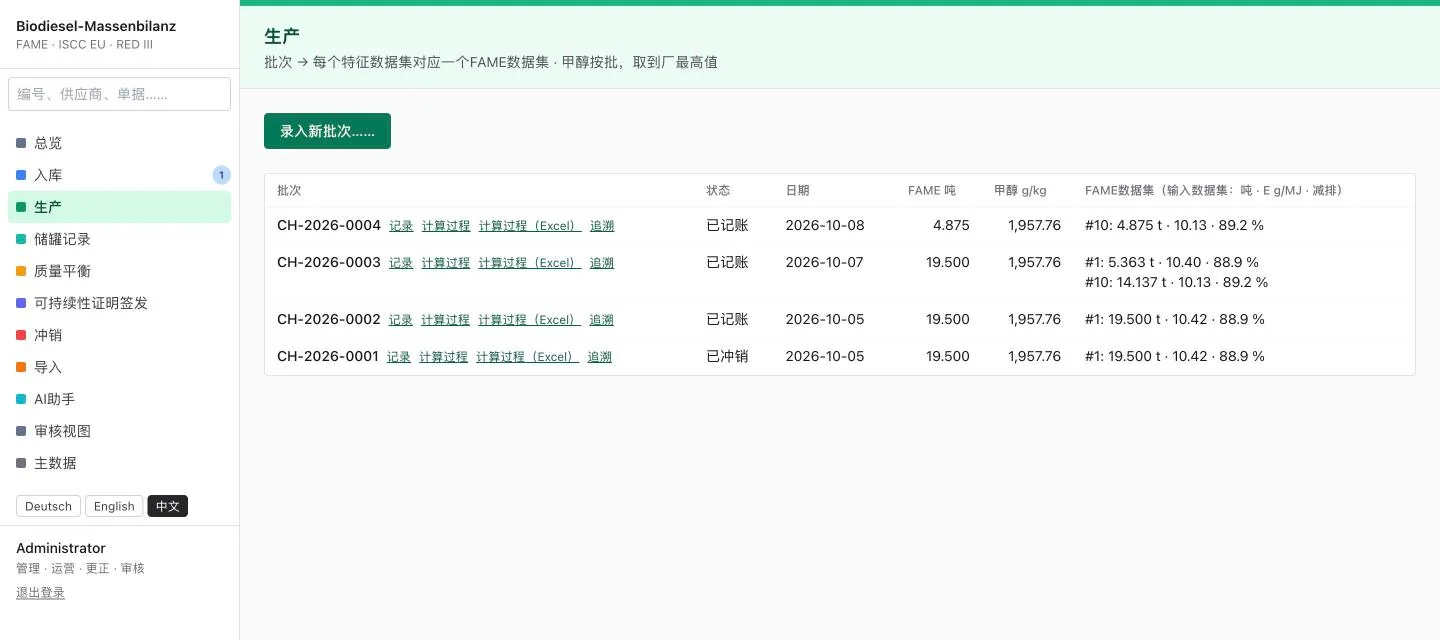The height and width of the screenshot is (640, 1440).
Task: Open 计算过程 for CH-2026-0001
Action: point(444,357)
